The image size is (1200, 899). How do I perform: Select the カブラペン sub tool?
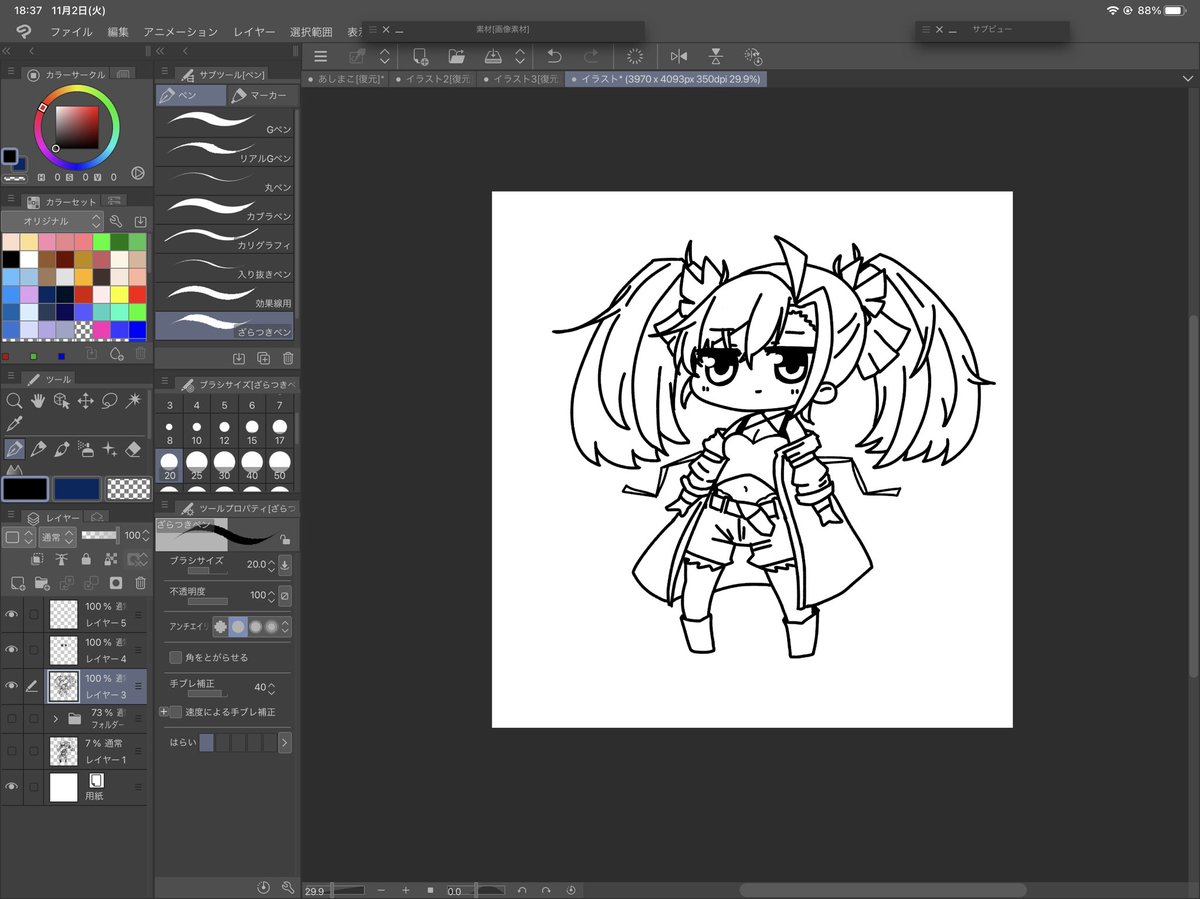click(226, 210)
